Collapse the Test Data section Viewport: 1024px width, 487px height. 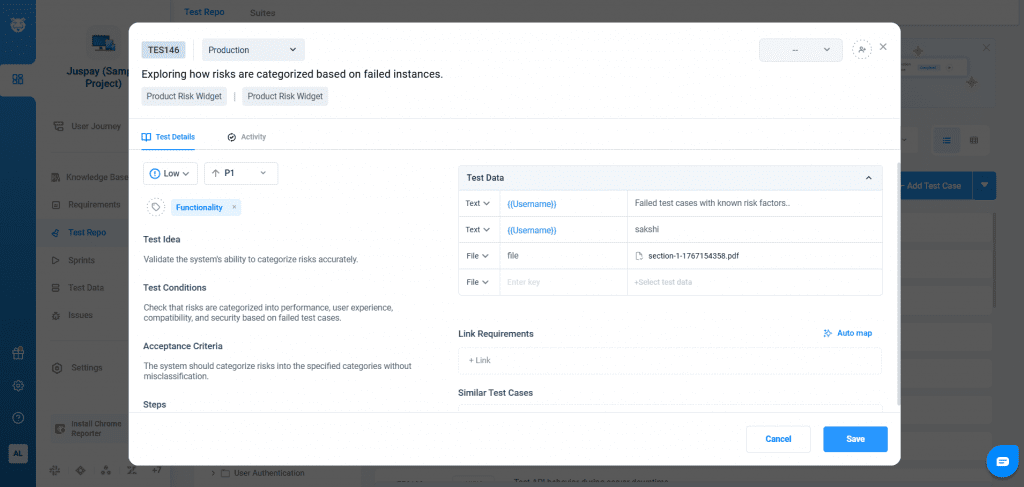pos(868,178)
